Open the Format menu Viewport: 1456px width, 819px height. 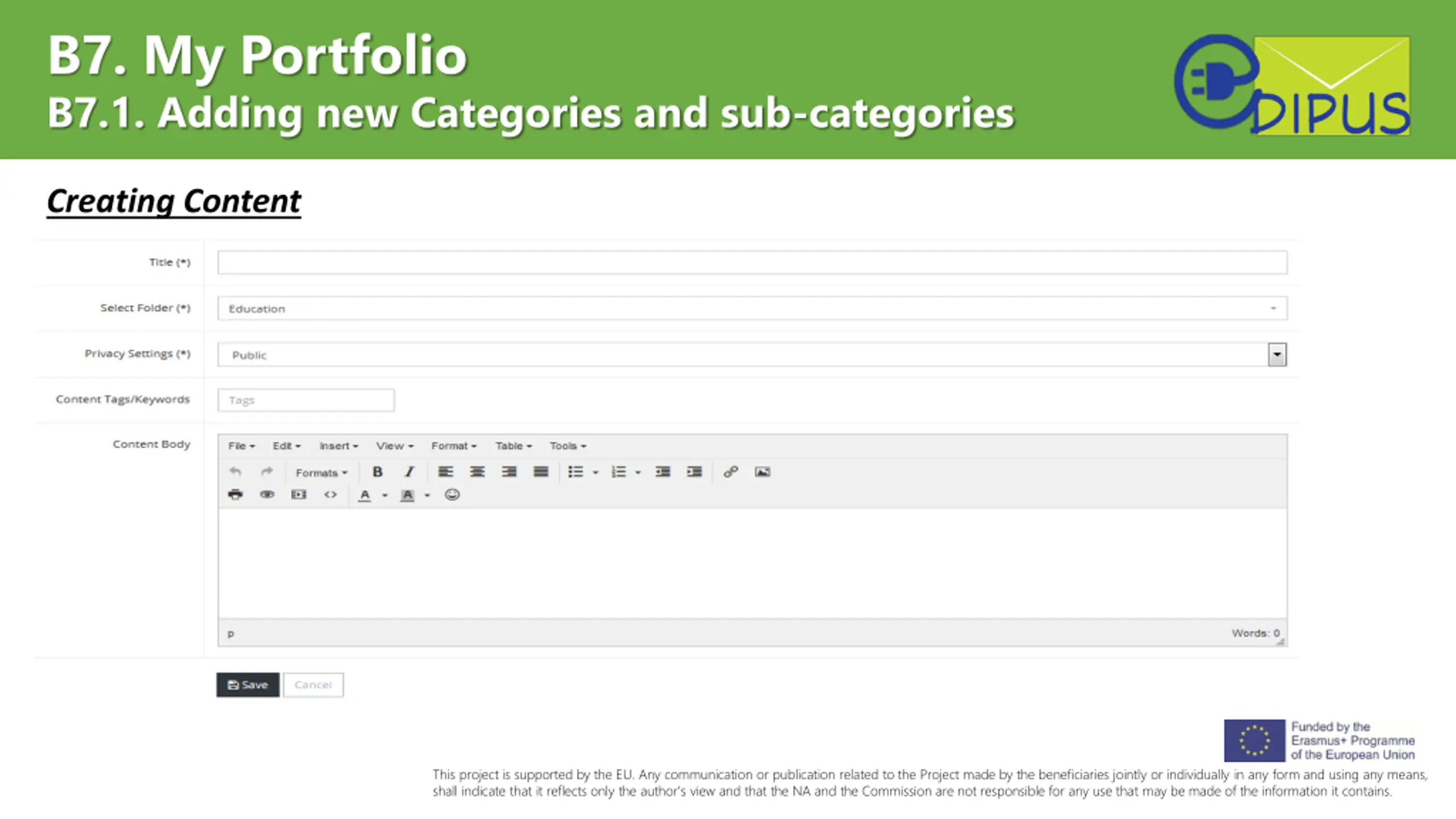pos(454,446)
